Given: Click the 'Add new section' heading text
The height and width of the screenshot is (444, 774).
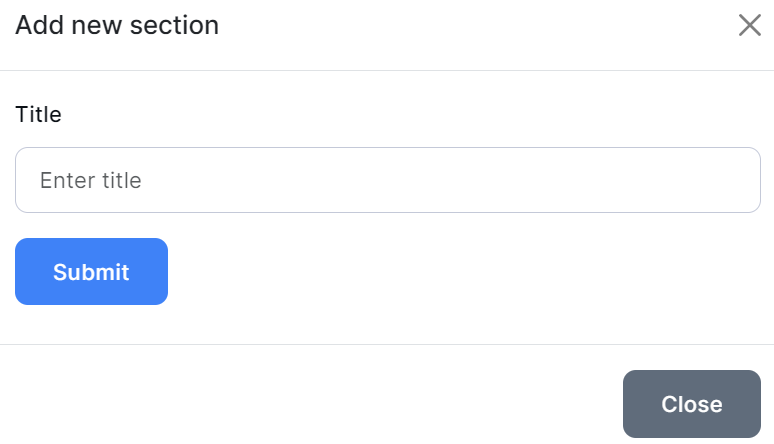Looking at the screenshot, I should pos(117,25).
